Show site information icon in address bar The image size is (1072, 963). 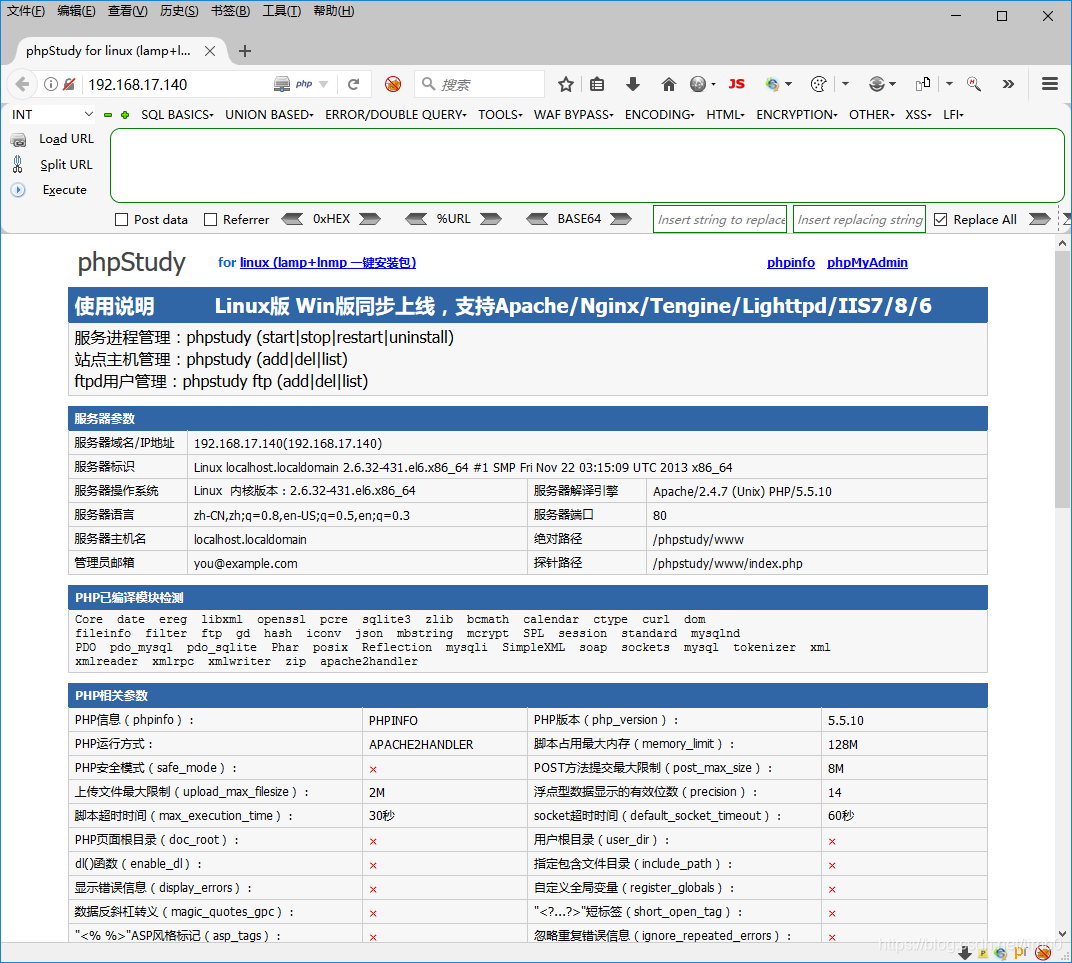(x=51, y=84)
